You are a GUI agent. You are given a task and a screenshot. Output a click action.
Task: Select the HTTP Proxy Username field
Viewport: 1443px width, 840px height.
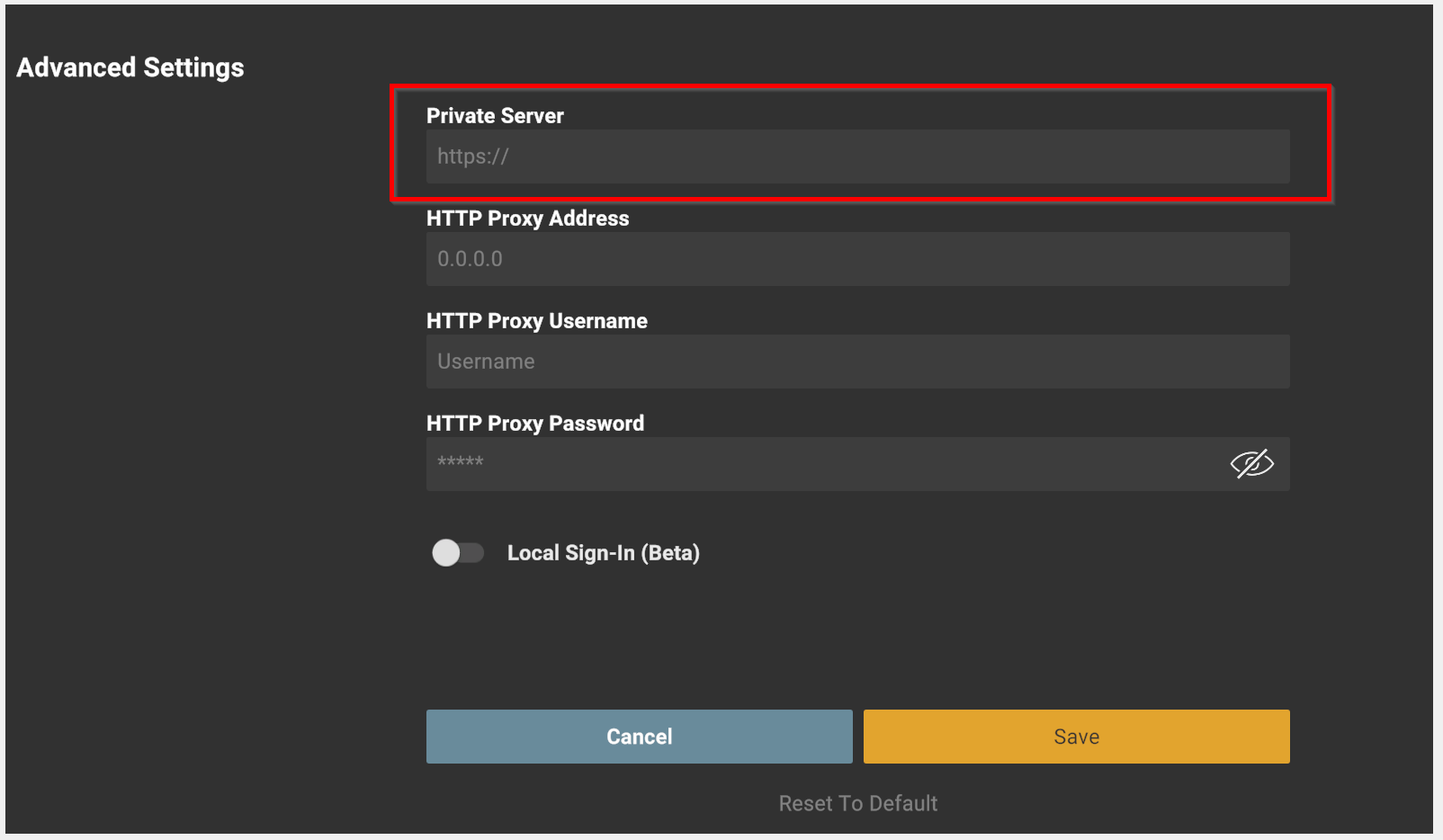click(x=856, y=362)
